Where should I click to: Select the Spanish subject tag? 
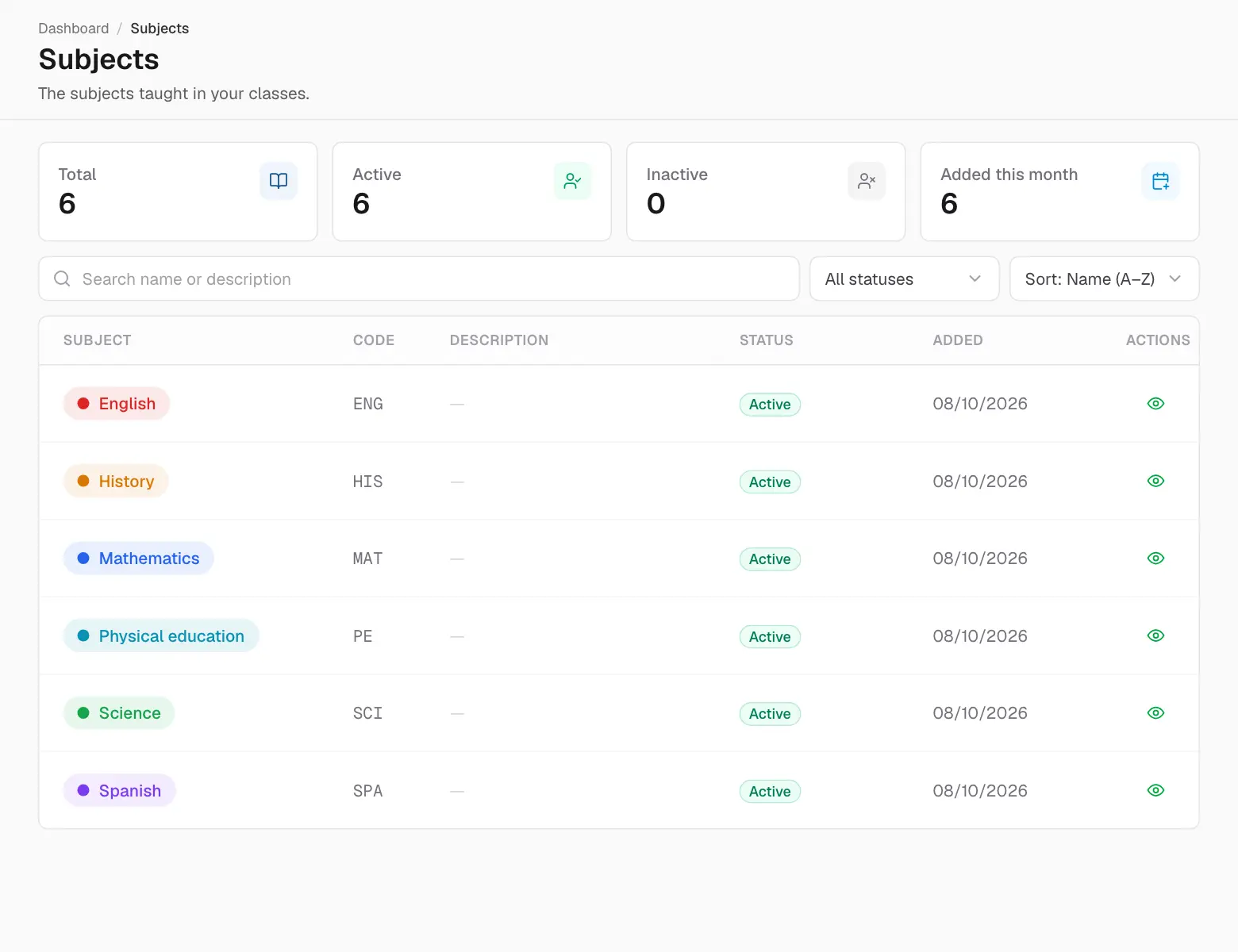tap(120, 790)
